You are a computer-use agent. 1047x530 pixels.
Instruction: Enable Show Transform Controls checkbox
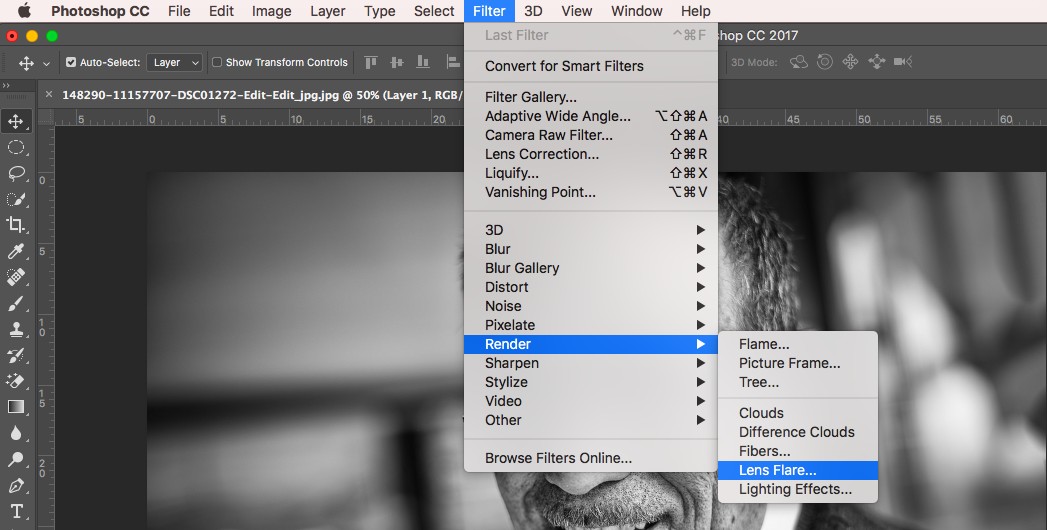click(x=216, y=62)
